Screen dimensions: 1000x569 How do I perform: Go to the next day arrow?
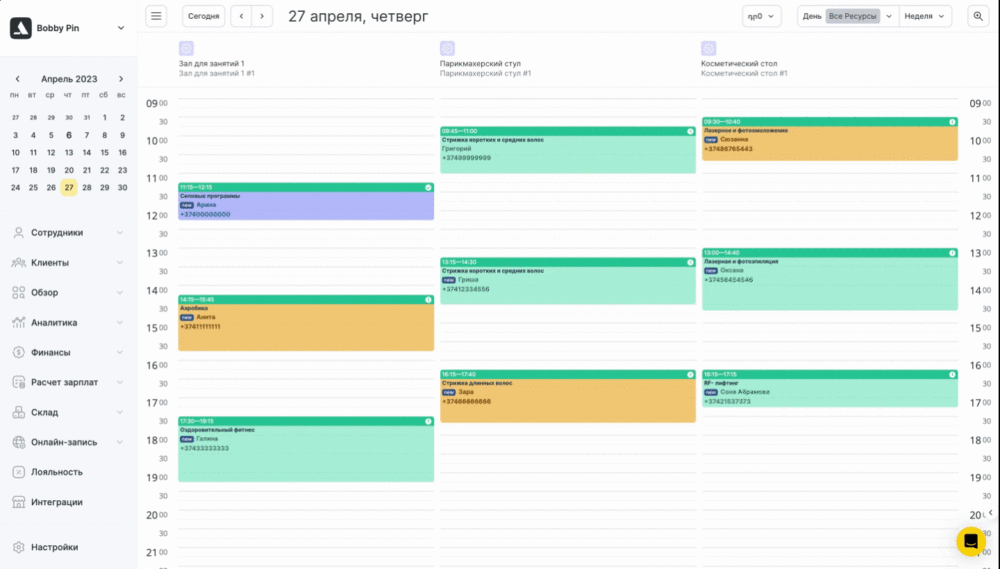[x=262, y=16]
